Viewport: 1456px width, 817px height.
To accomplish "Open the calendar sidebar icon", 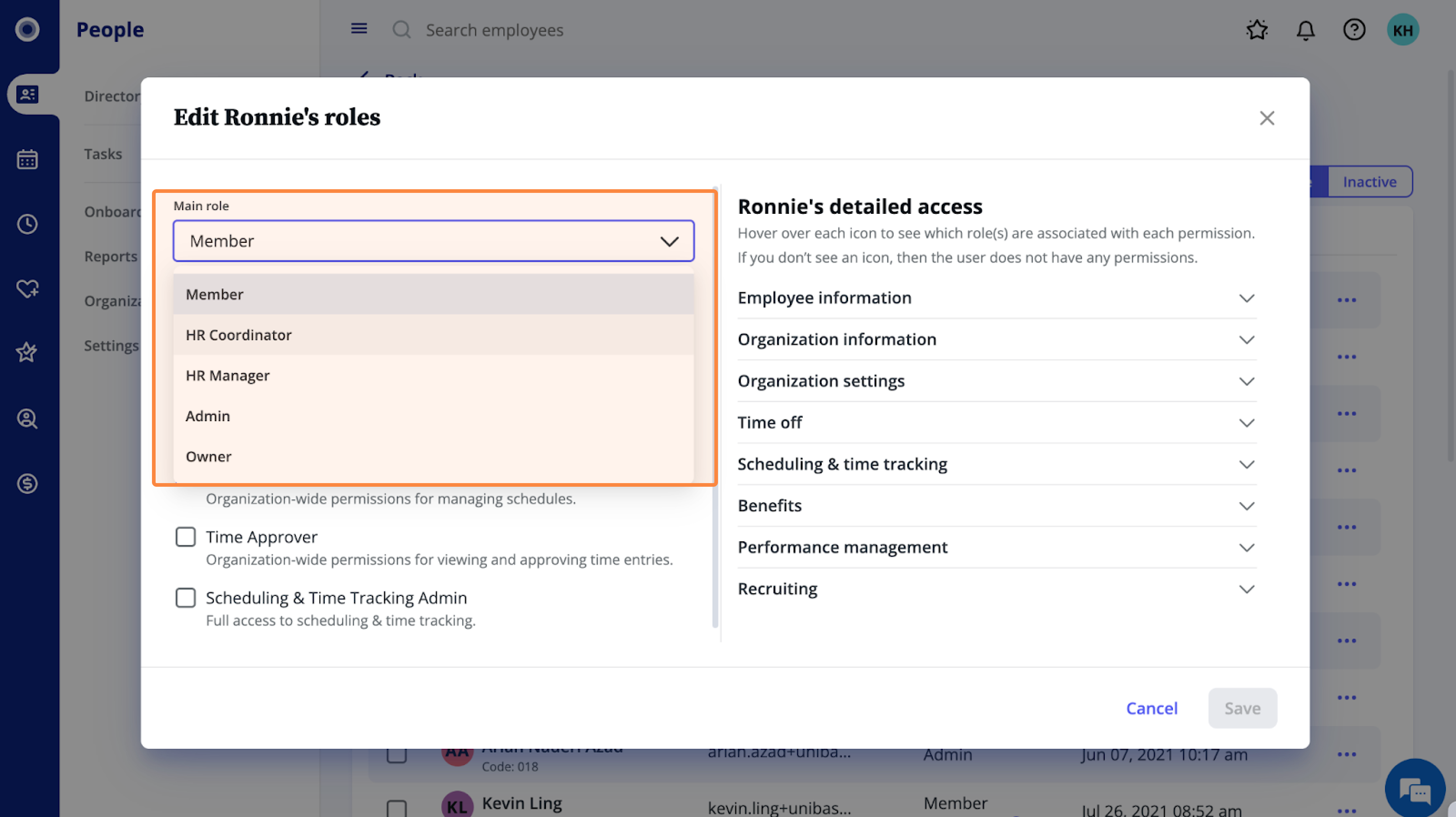I will (27, 159).
